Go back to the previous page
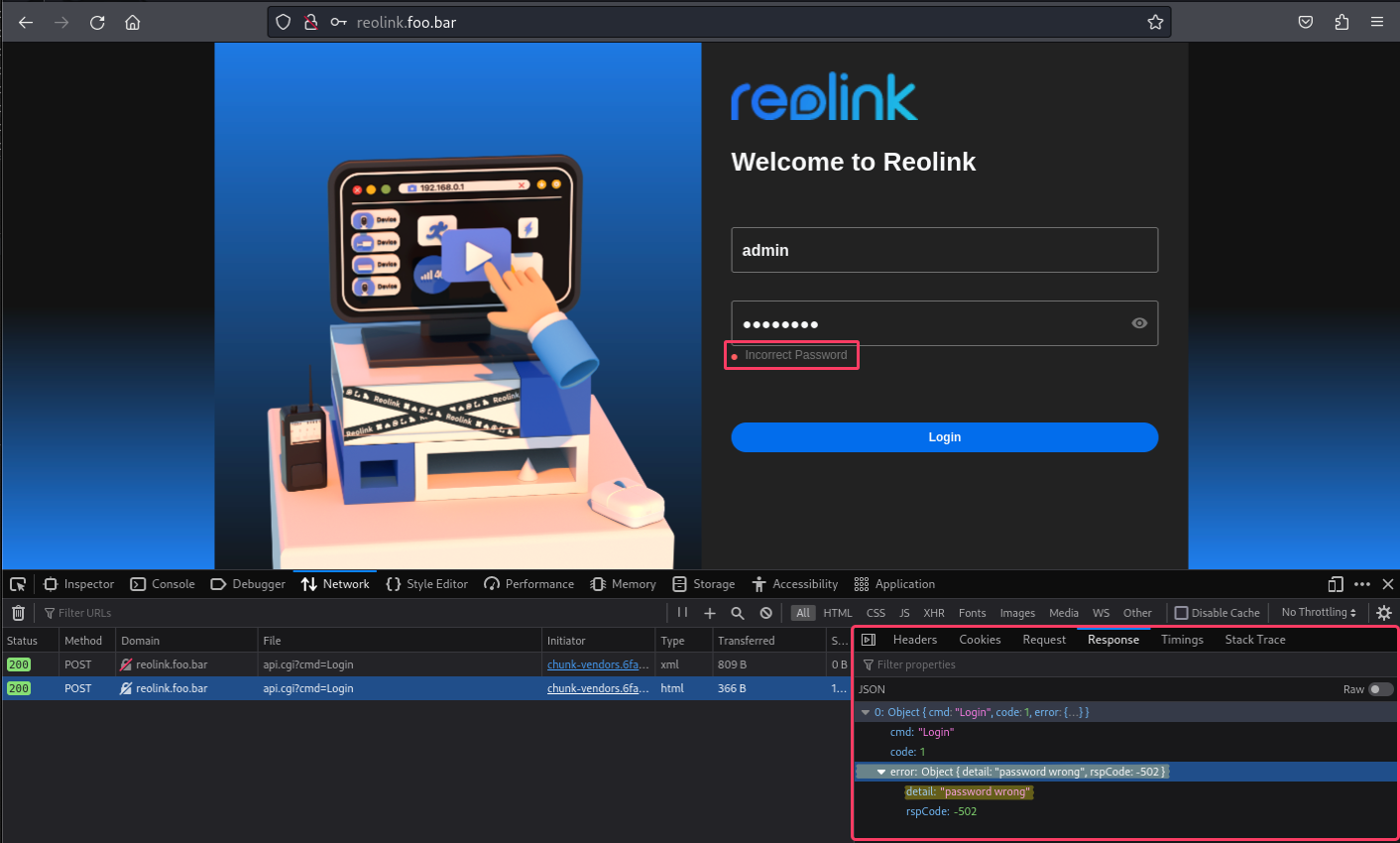 [x=26, y=22]
